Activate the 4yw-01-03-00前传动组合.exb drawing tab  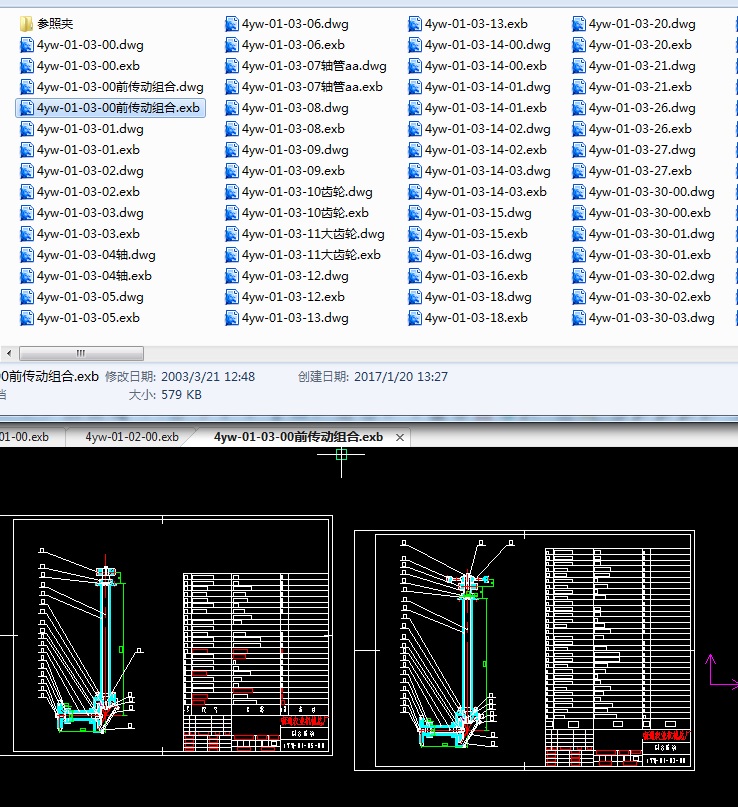click(x=298, y=437)
